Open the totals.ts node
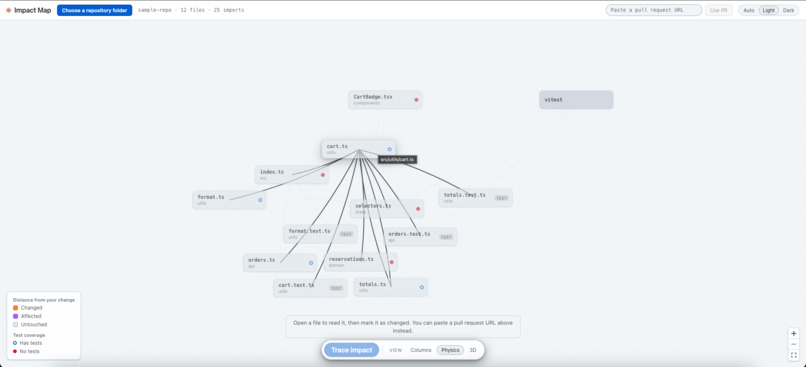The image size is (806, 367). 391,287
